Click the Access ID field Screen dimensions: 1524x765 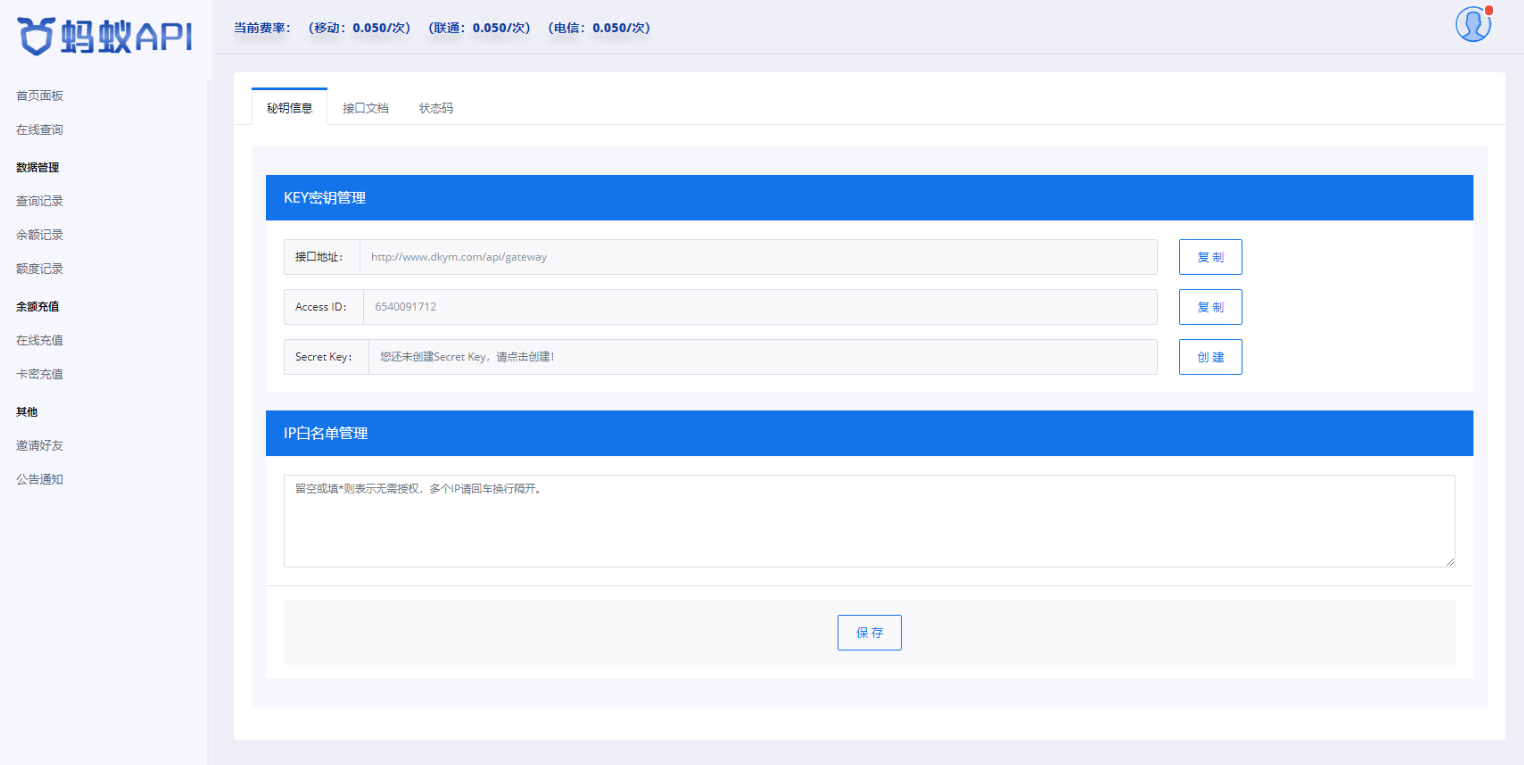pyautogui.click(x=760, y=307)
